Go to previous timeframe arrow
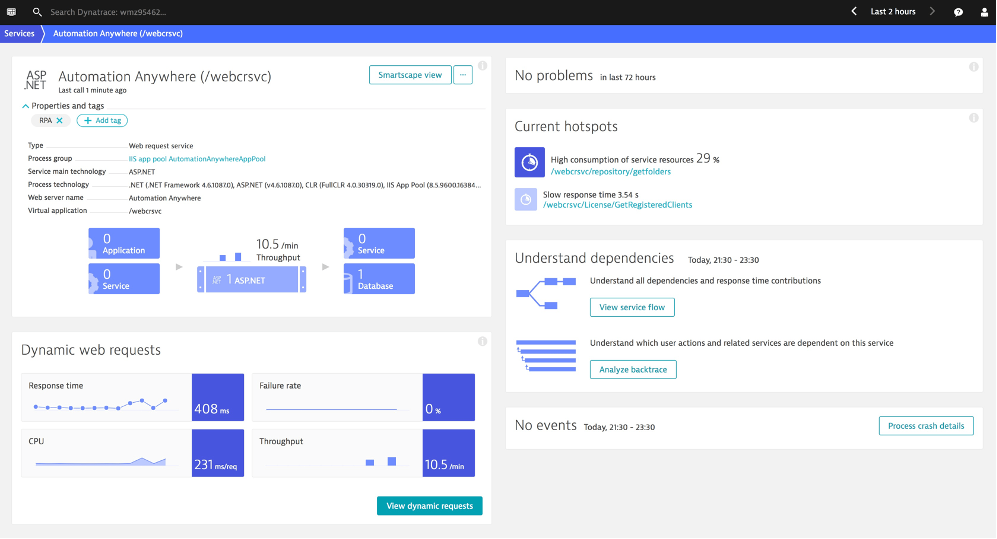 pyautogui.click(x=854, y=11)
